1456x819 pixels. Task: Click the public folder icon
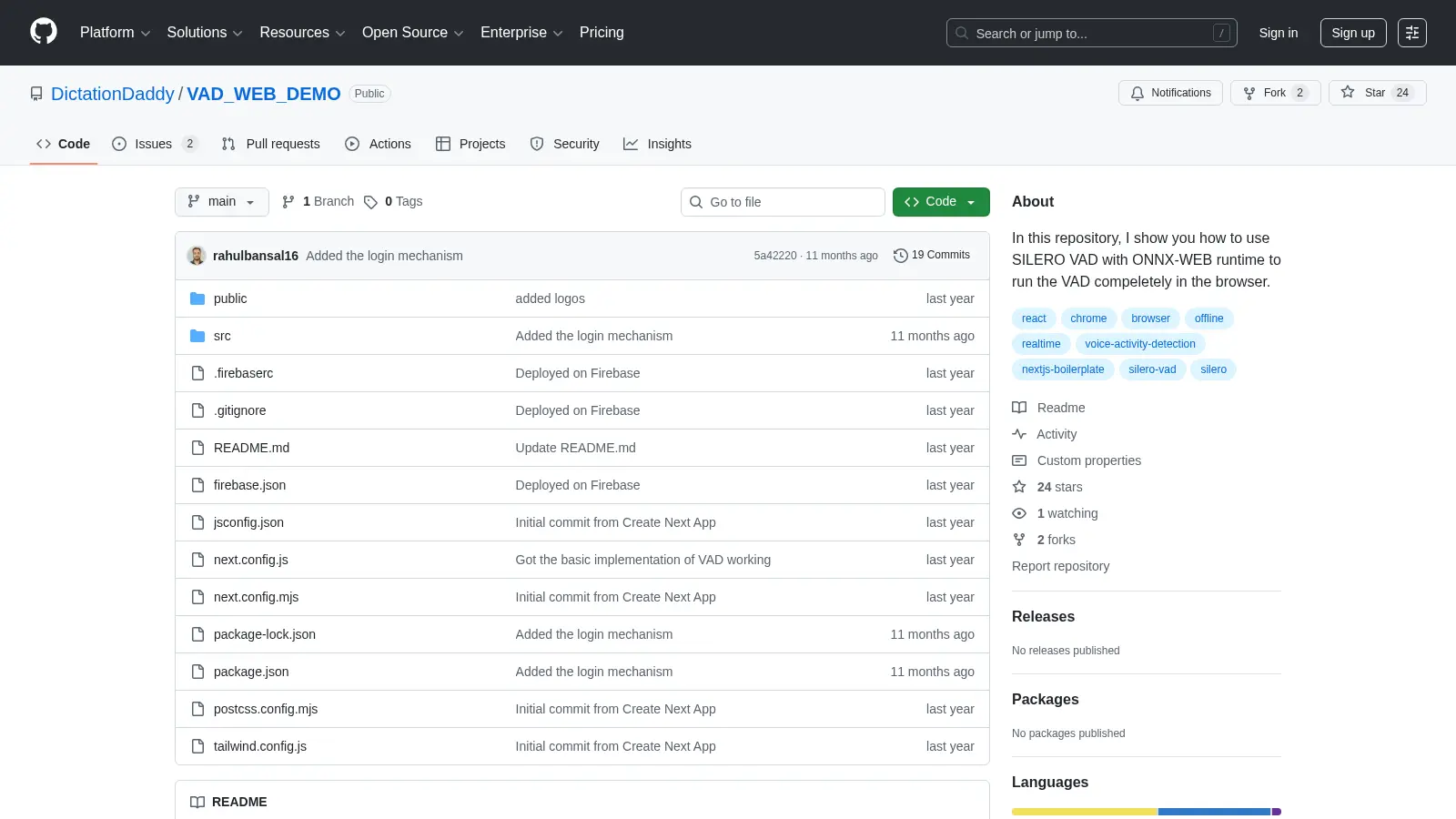(197, 298)
